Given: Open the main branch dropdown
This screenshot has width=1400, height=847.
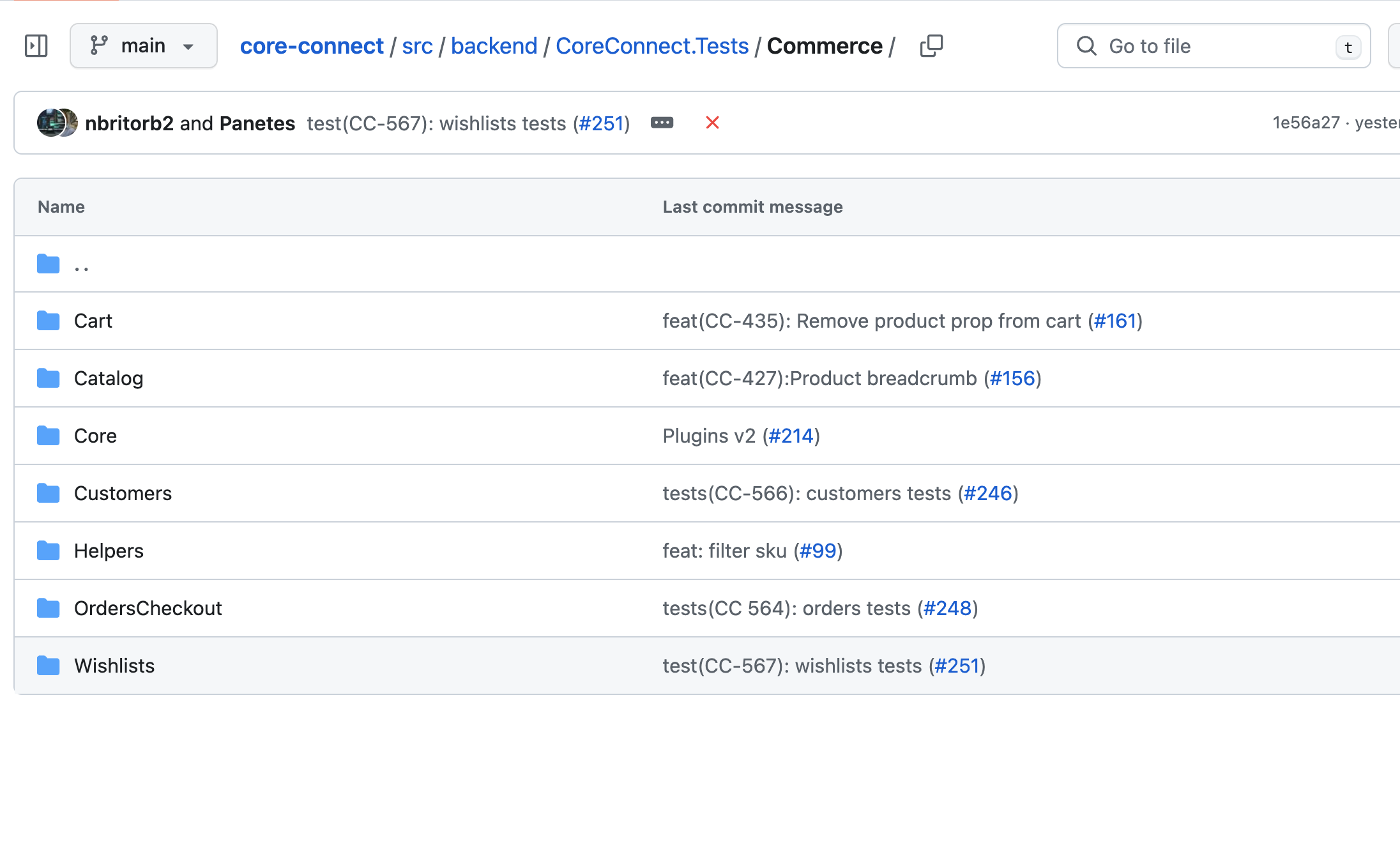Looking at the screenshot, I should click(x=143, y=46).
